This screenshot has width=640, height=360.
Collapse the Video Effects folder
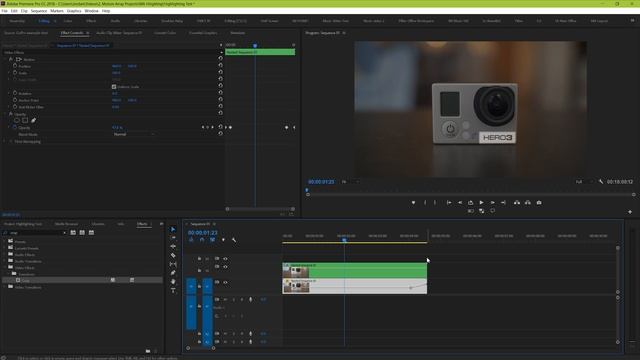click(x=5, y=267)
